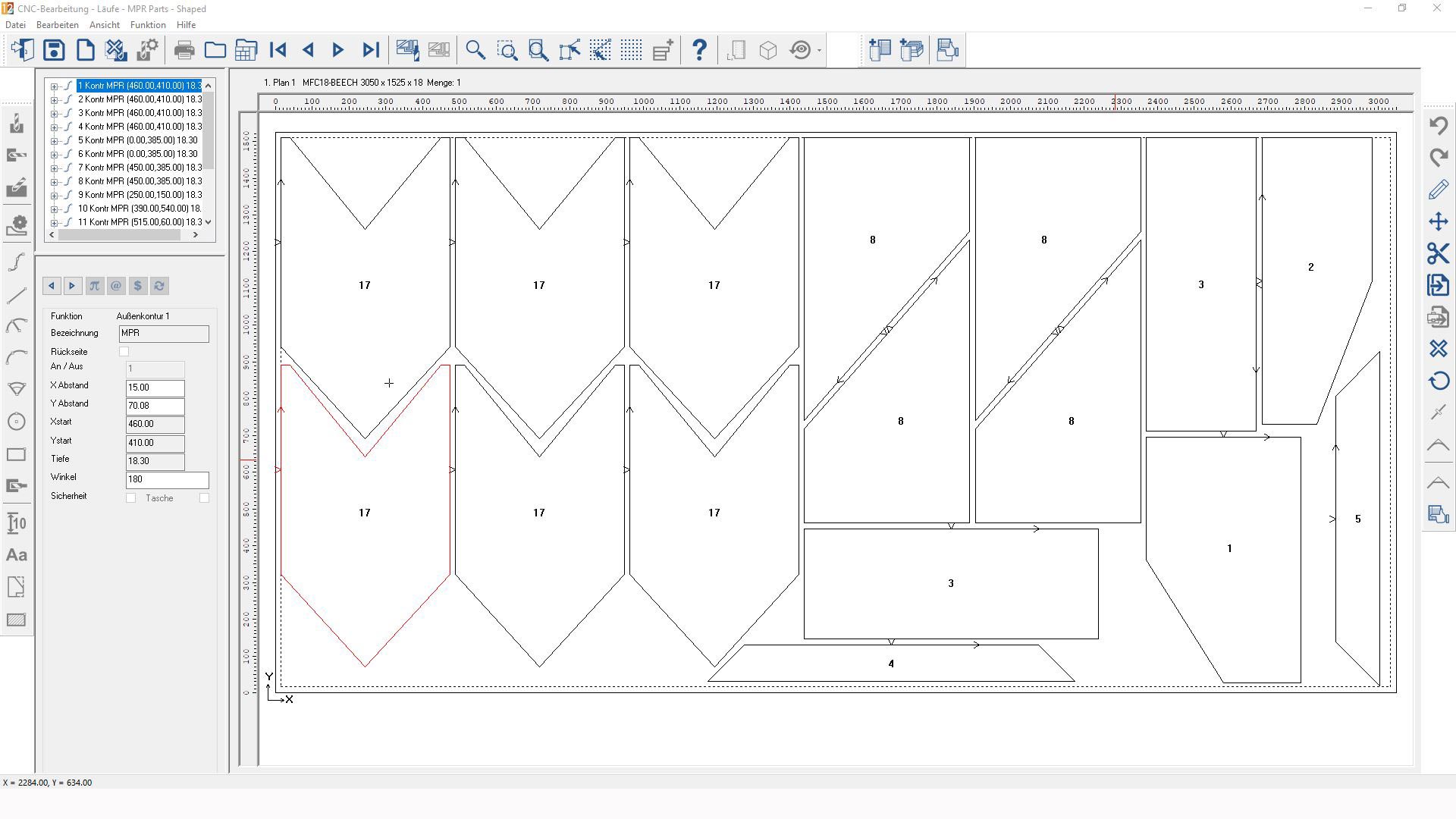Choose the Aa text tool
This screenshot has height=819, width=1456.
click(x=17, y=555)
